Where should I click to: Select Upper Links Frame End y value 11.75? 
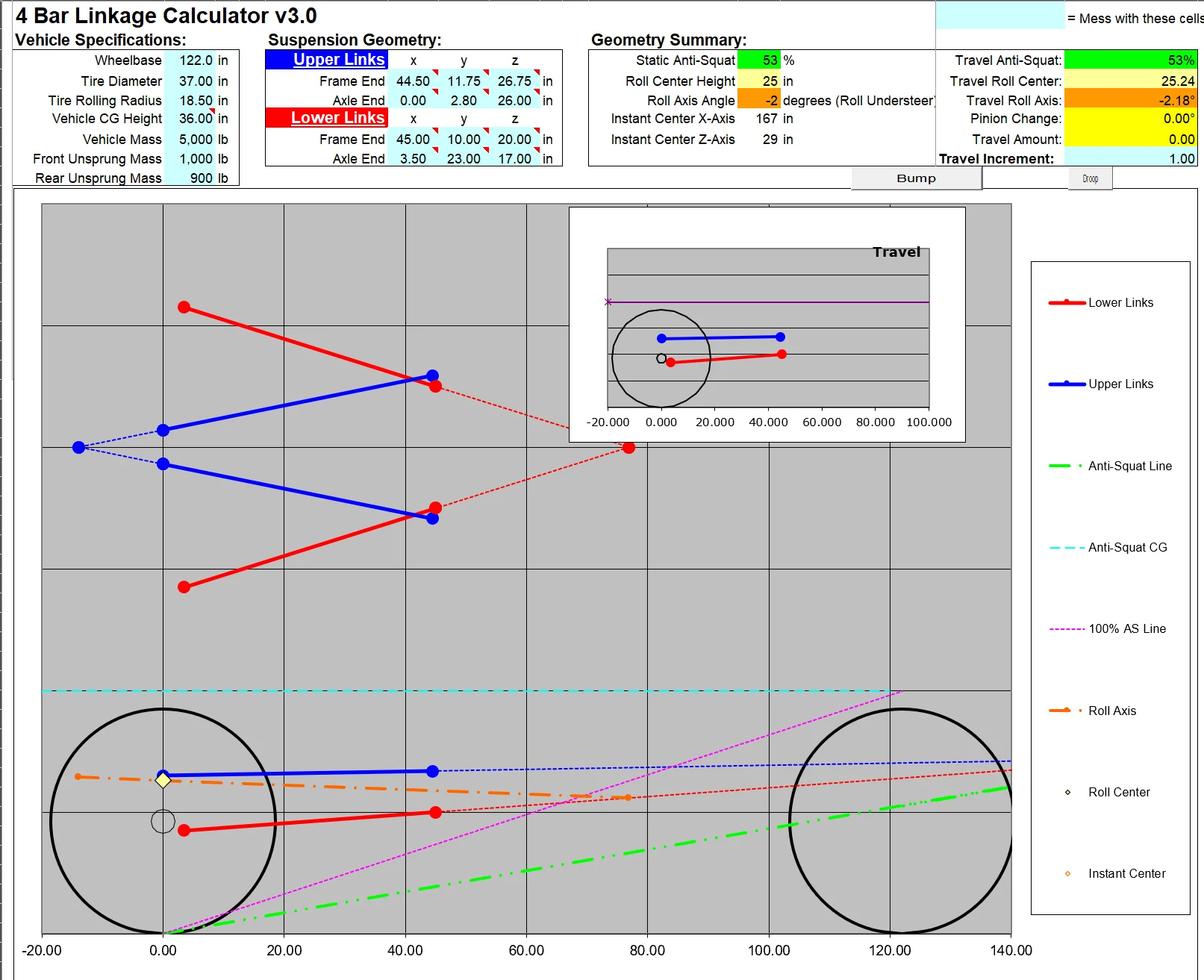pyautogui.click(x=464, y=81)
